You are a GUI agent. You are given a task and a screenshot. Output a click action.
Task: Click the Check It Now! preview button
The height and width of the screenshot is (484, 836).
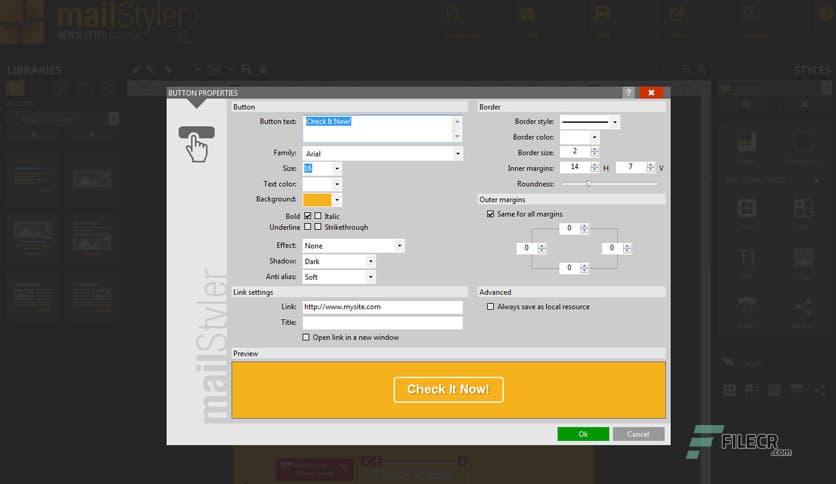(x=448, y=390)
